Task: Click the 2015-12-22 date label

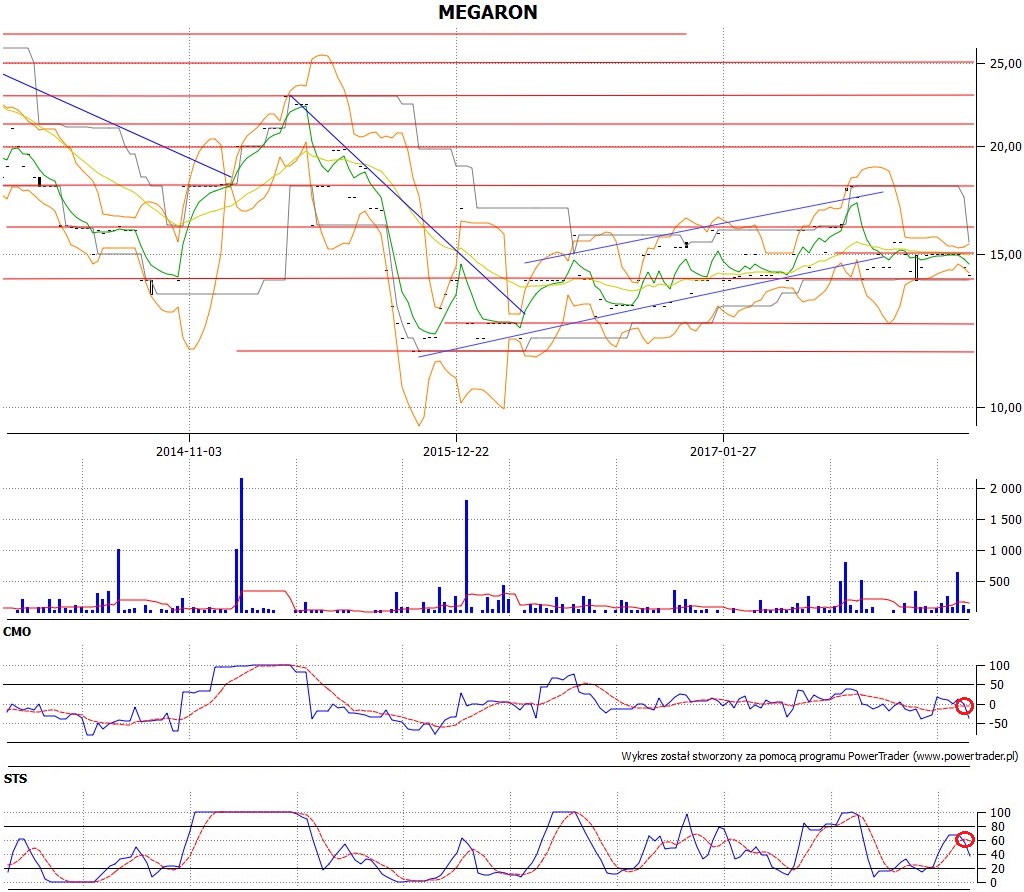Action: (x=456, y=451)
